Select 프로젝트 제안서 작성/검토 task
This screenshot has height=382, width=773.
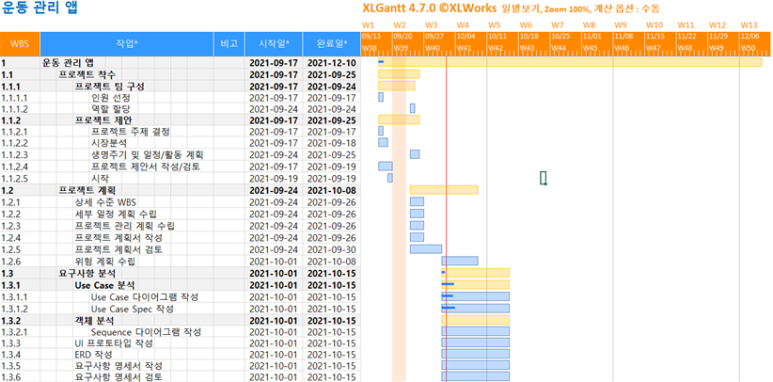pos(145,166)
